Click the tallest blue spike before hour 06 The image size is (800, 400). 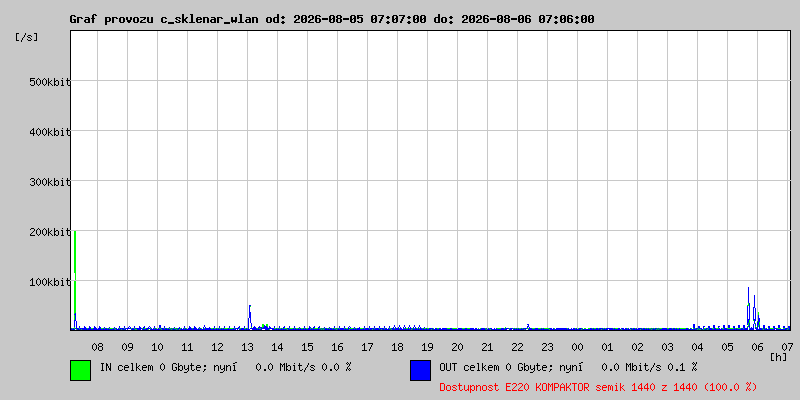click(748, 308)
